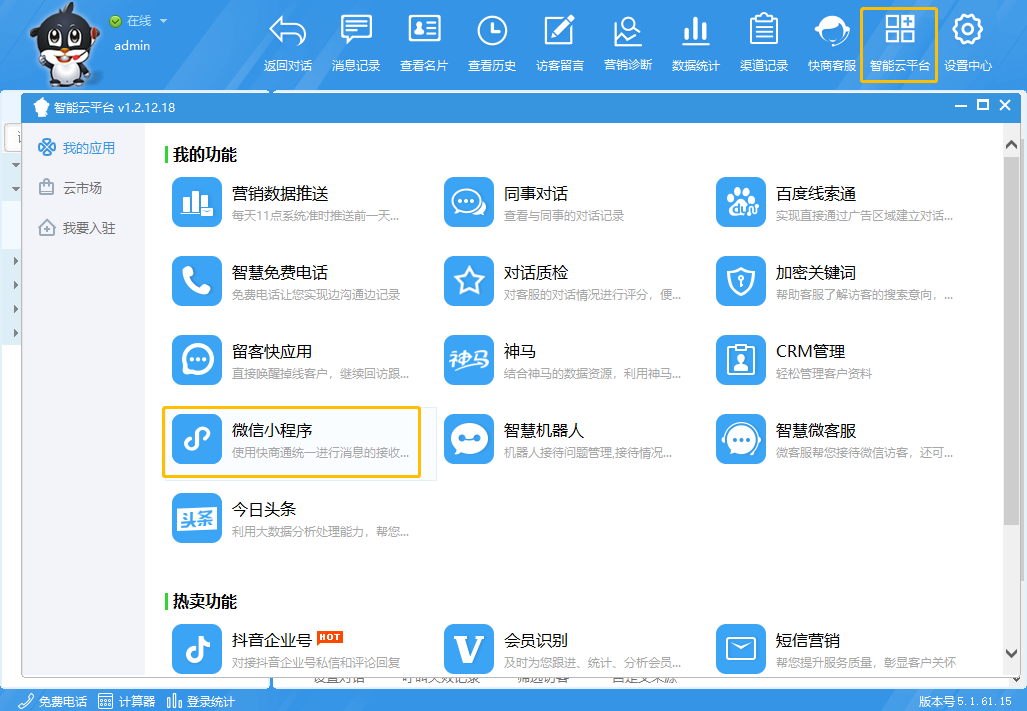Open the 微信小程序 app entry
Viewport: 1027px width, 711px height.
(291, 441)
